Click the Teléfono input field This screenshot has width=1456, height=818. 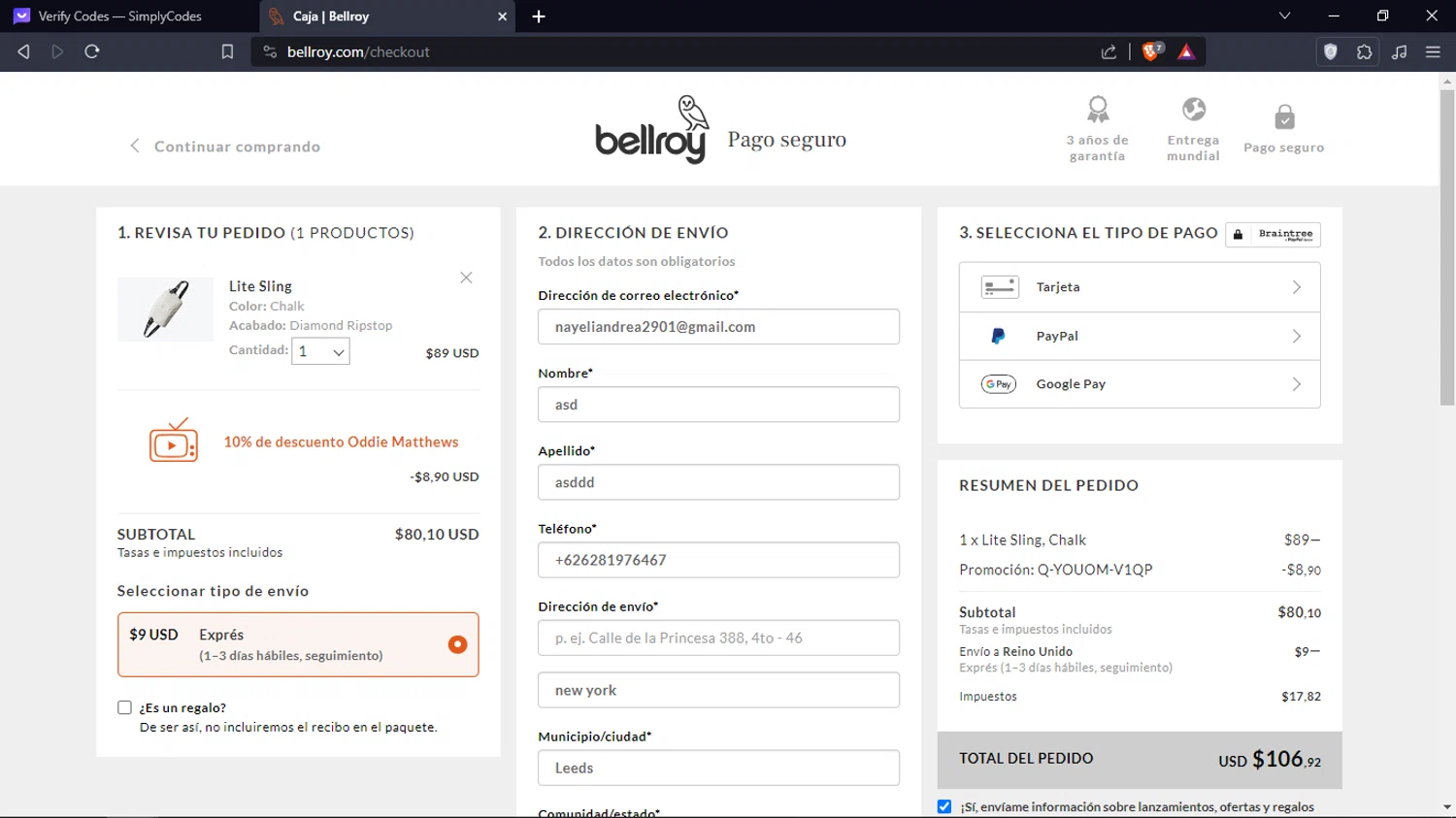click(718, 560)
